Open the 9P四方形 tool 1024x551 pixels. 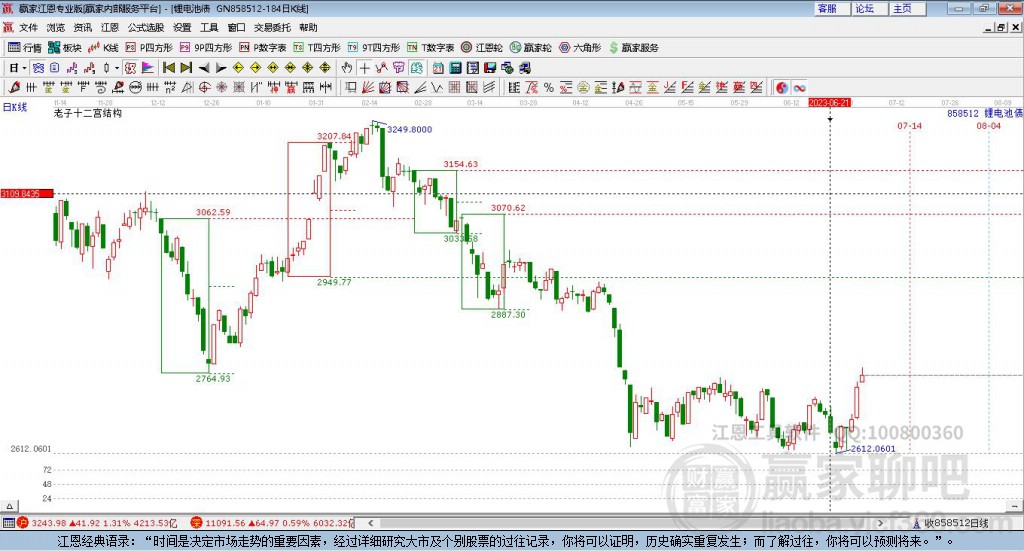(206, 48)
